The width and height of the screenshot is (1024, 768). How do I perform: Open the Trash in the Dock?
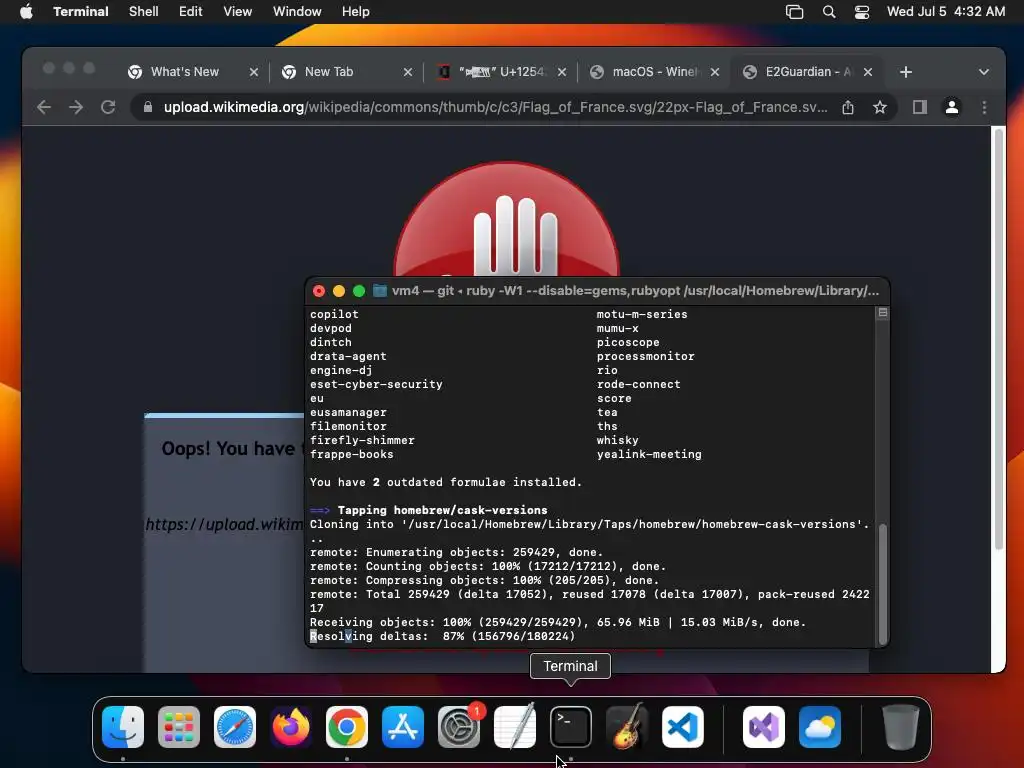click(x=901, y=727)
